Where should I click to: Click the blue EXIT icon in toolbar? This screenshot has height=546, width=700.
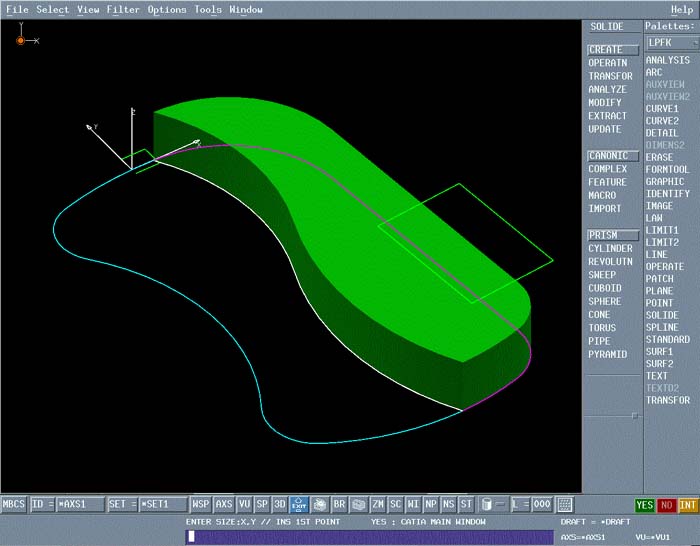(298, 505)
